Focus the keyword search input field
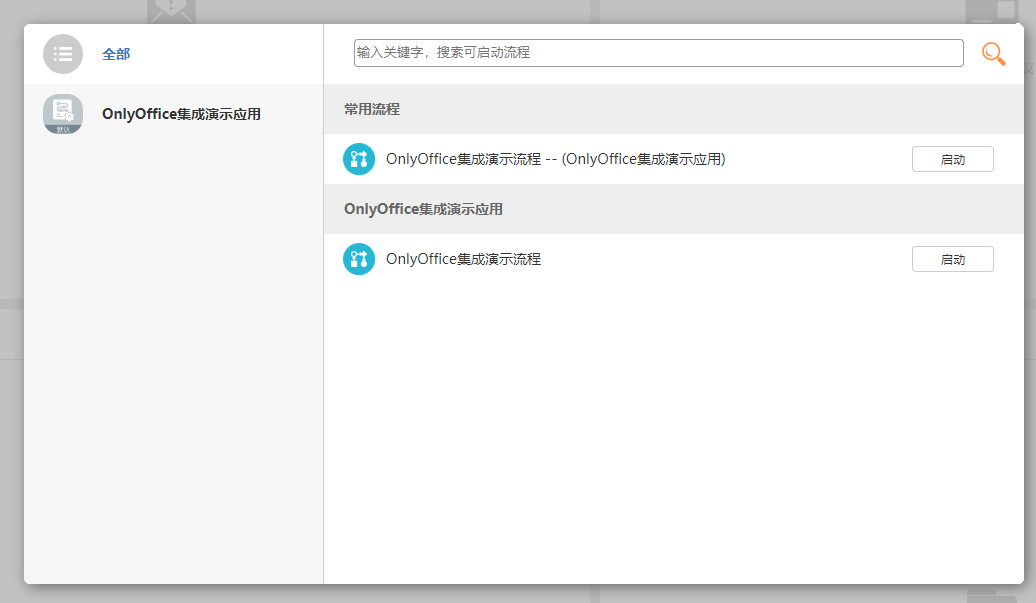 click(x=658, y=53)
